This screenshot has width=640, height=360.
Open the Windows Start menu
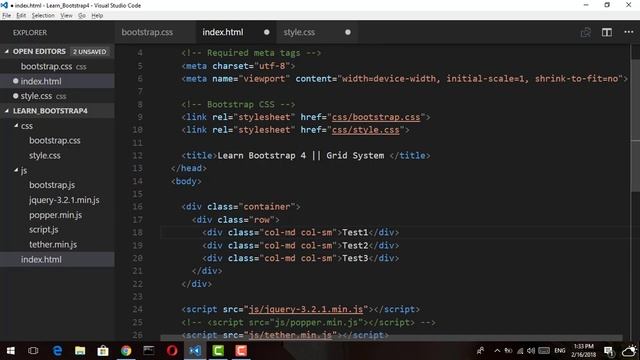(x=11, y=351)
